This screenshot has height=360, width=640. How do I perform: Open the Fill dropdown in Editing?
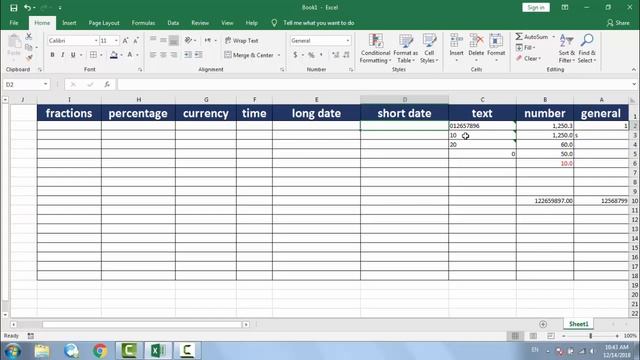click(x=526, y=48)
